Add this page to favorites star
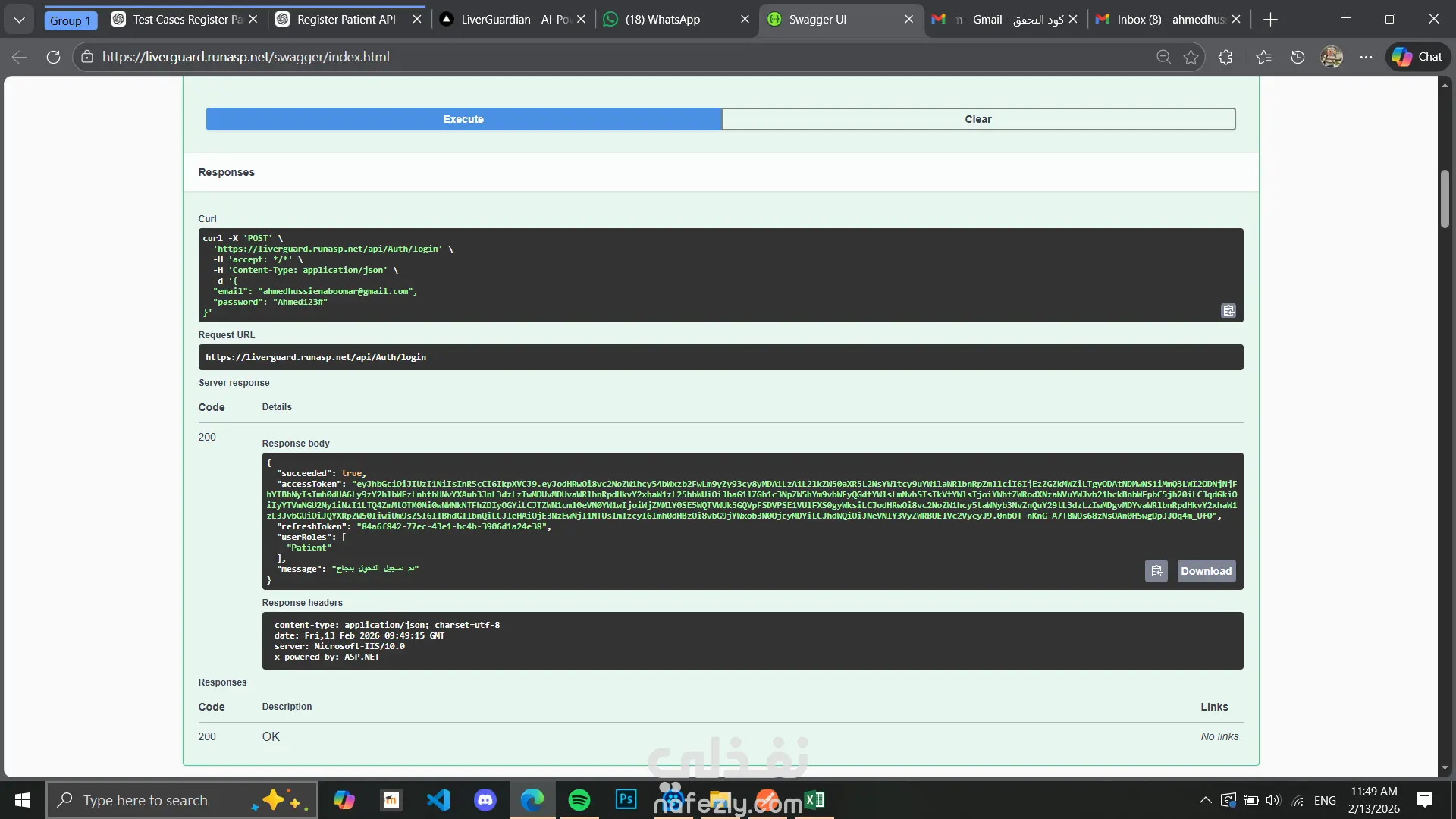Image resolution: width=1456 pixels, height=819 pixels. point(1191,57)
